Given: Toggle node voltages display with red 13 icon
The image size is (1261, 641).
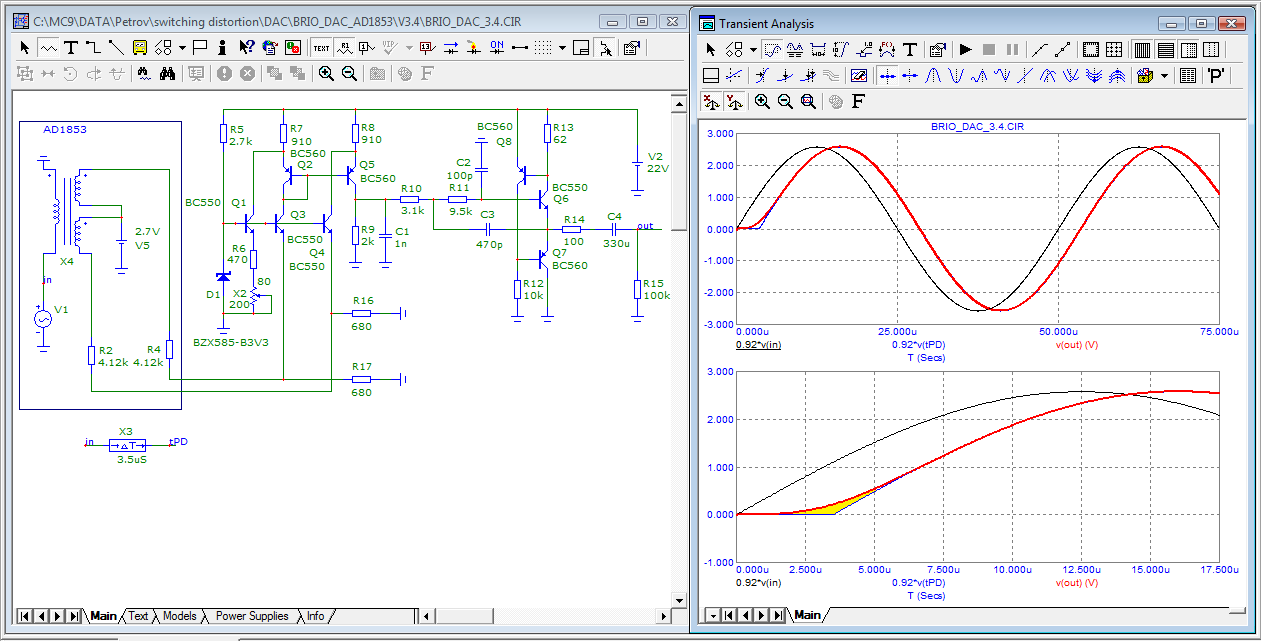Looking at the screenshot, I should click(x=428, y=47).
